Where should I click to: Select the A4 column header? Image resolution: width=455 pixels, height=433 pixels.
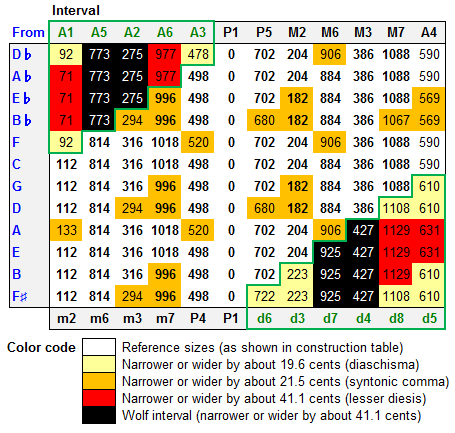click(429, 32)
